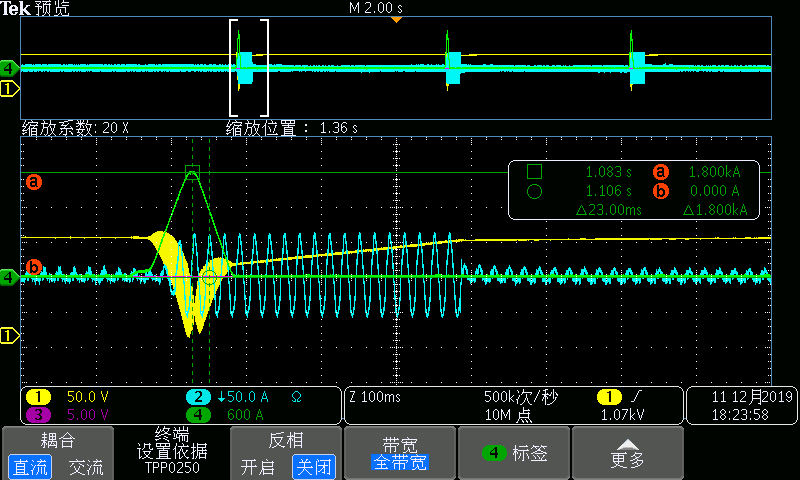800x480 pixels.
Task: Select cursor b marker on the waveform grid
Action: click(33, 267)
